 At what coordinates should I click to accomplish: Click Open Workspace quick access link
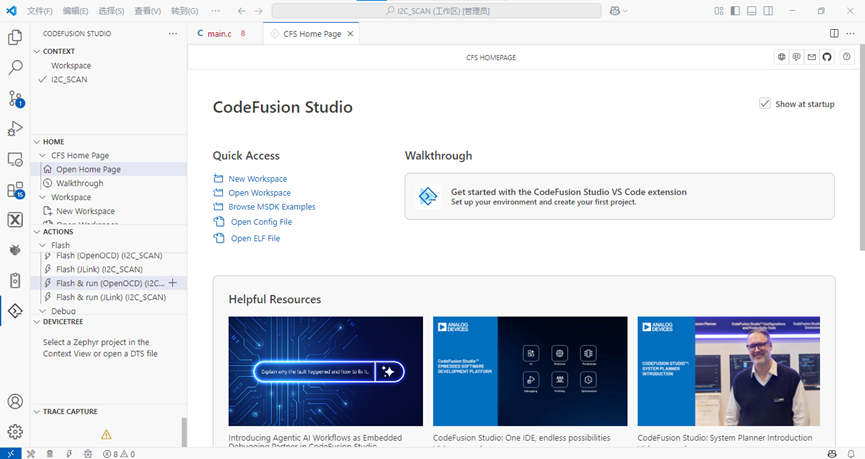(x=259, y=193)
